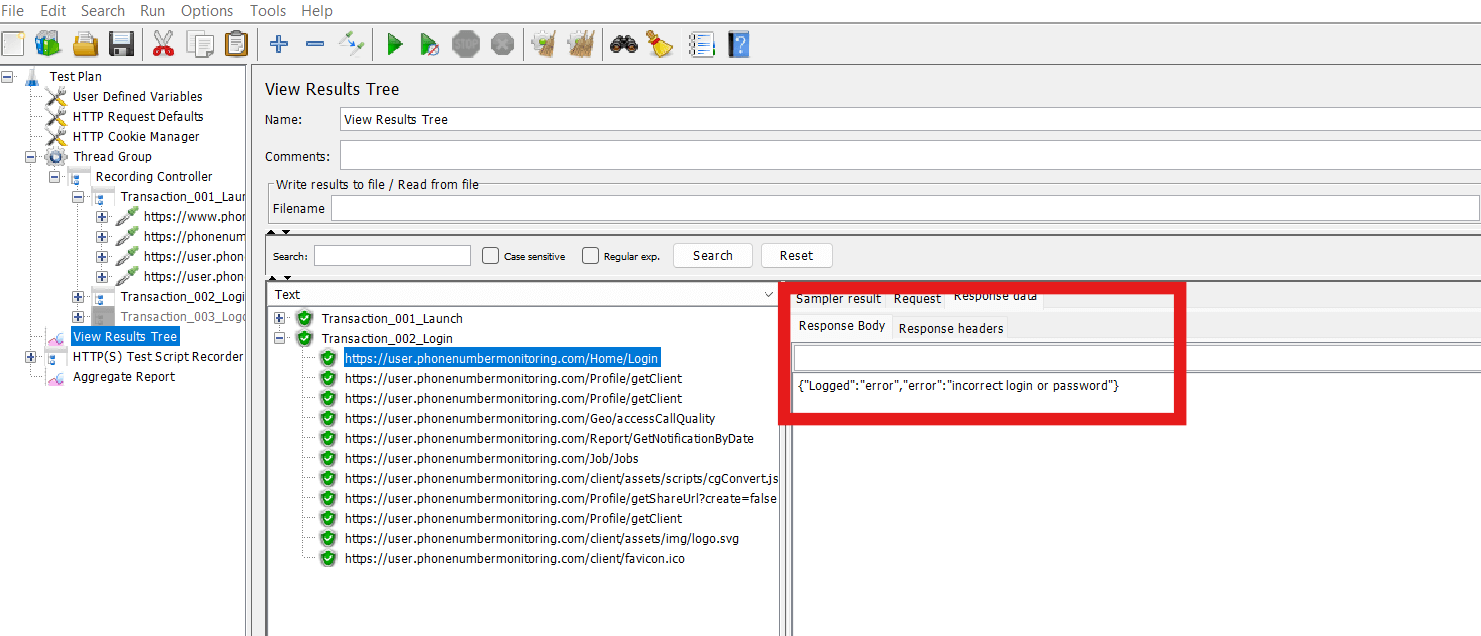Image resolution: width=1481 pixels, height=636 pixels.
Task: Collapse the Test Plan node
Action: pos(8,76)
